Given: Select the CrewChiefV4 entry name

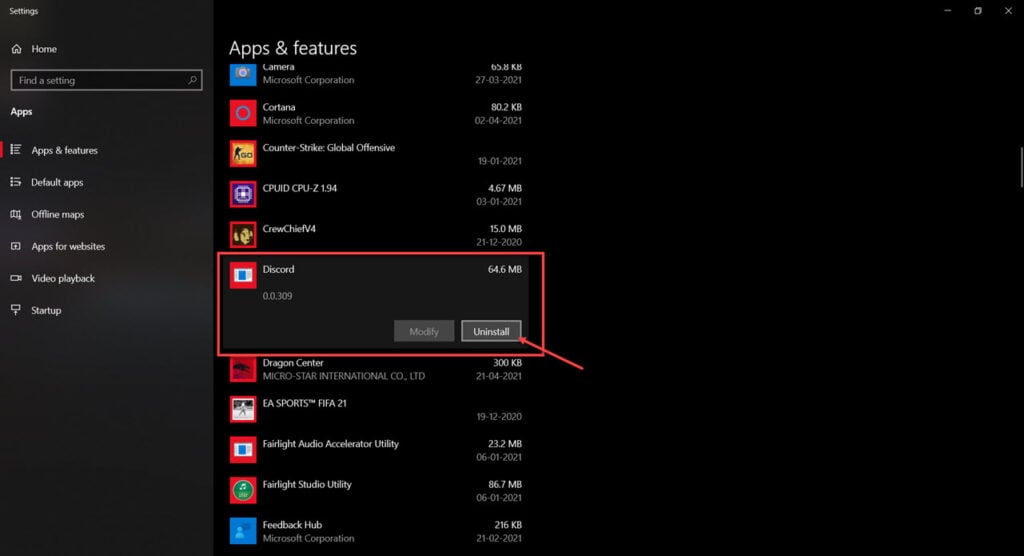Looking at the screenshot, I should coord(289,228).
